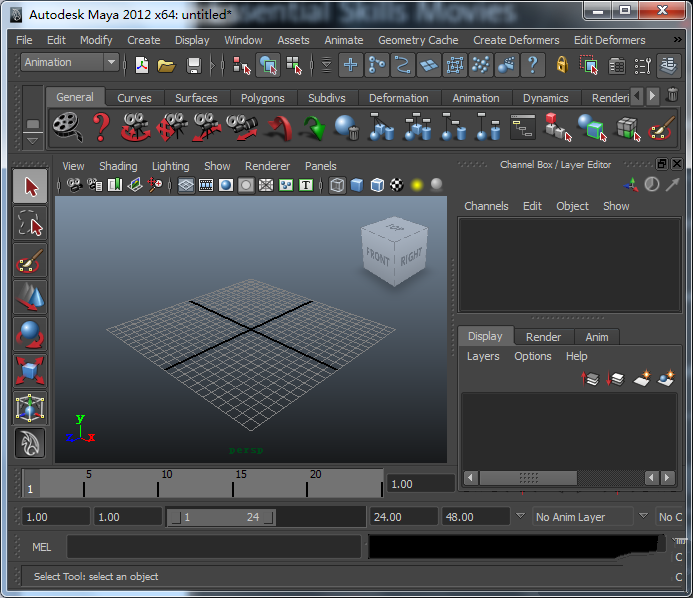The image size is (693, 598).
Task: Activate the Rotate tool sphere icon
Action: (30, 334)
